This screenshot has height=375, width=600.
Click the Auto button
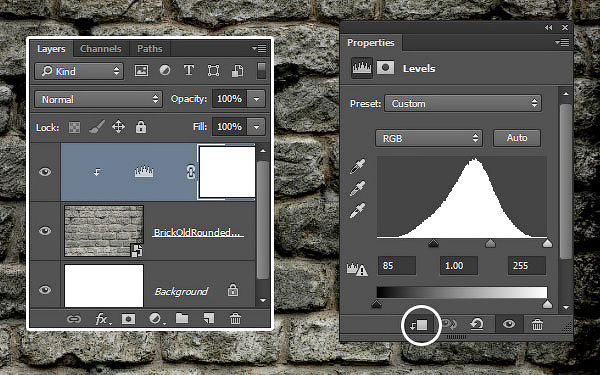point(517,138)
